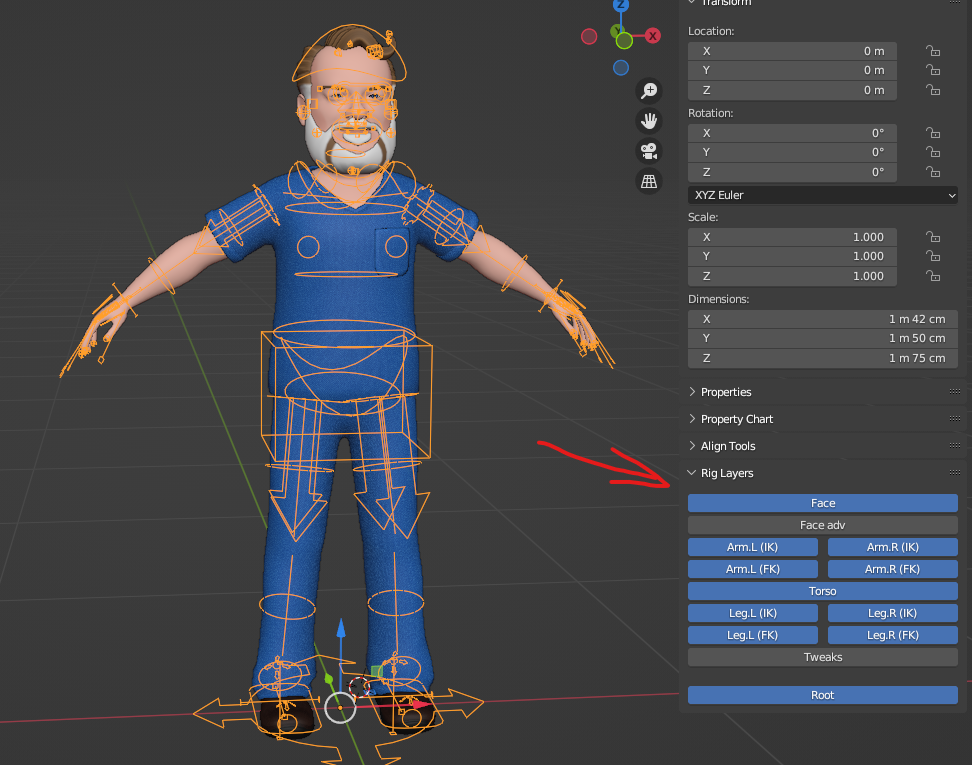Lock the Scale Y value
The image size is (972, 765).
(933, 256)
